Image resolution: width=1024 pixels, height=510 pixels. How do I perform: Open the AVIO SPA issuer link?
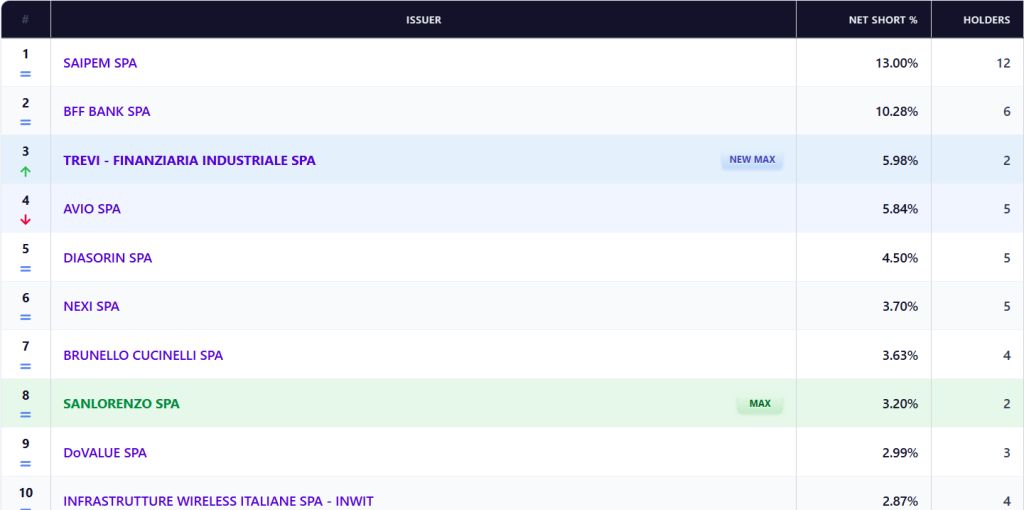[92, 209]
